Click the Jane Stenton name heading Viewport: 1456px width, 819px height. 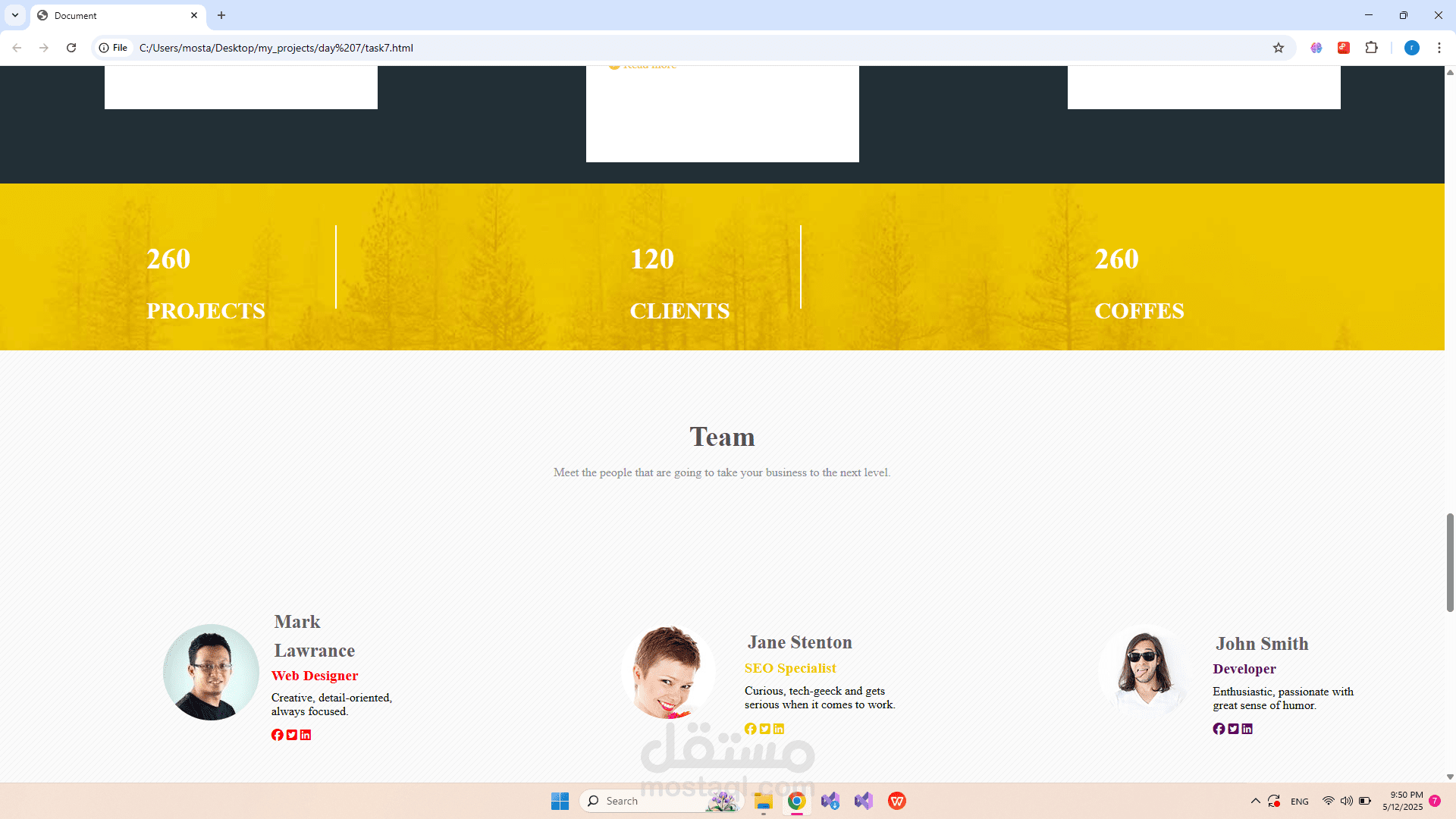799,642
